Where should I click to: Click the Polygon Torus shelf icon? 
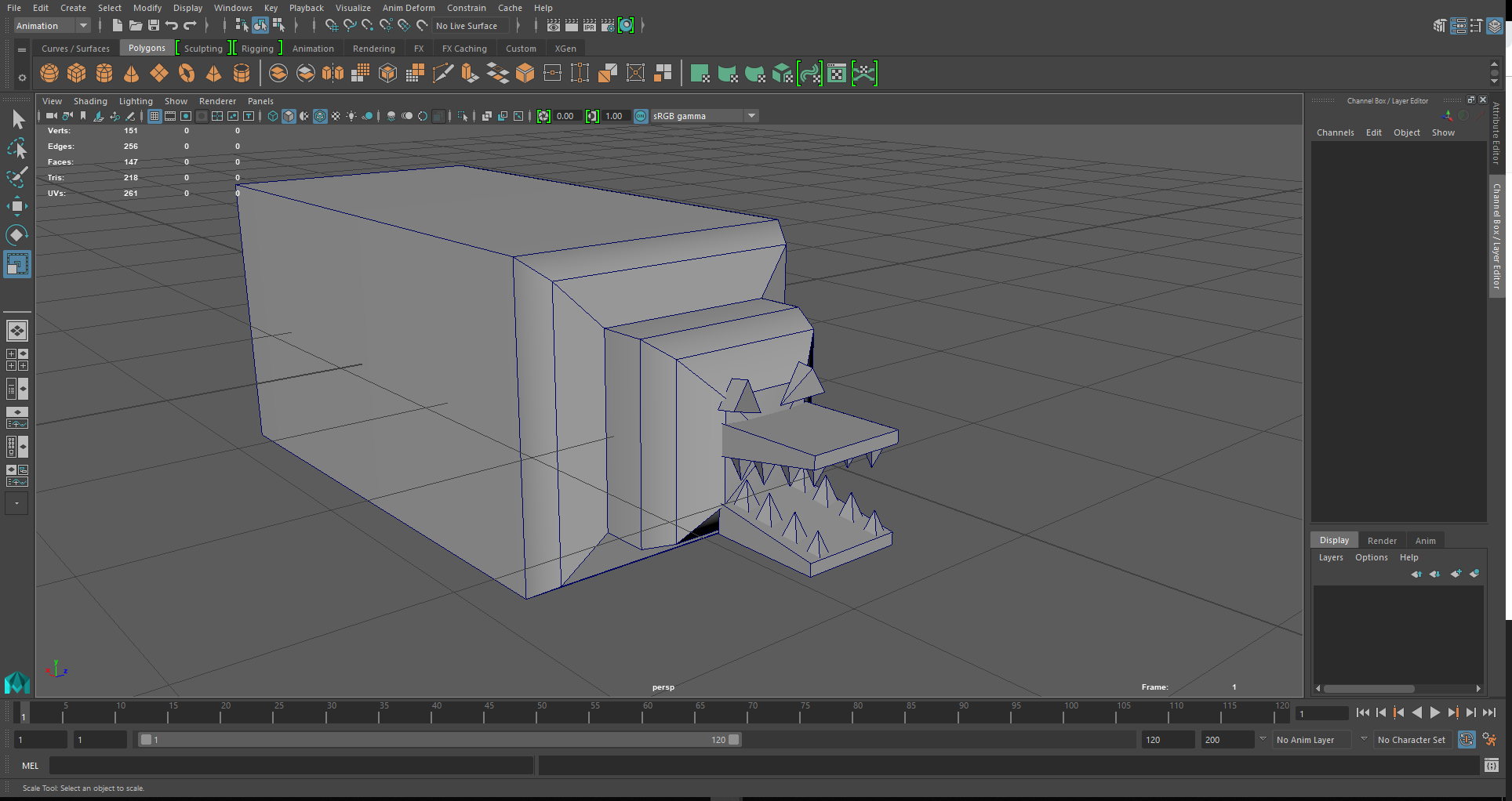[186, 74]
